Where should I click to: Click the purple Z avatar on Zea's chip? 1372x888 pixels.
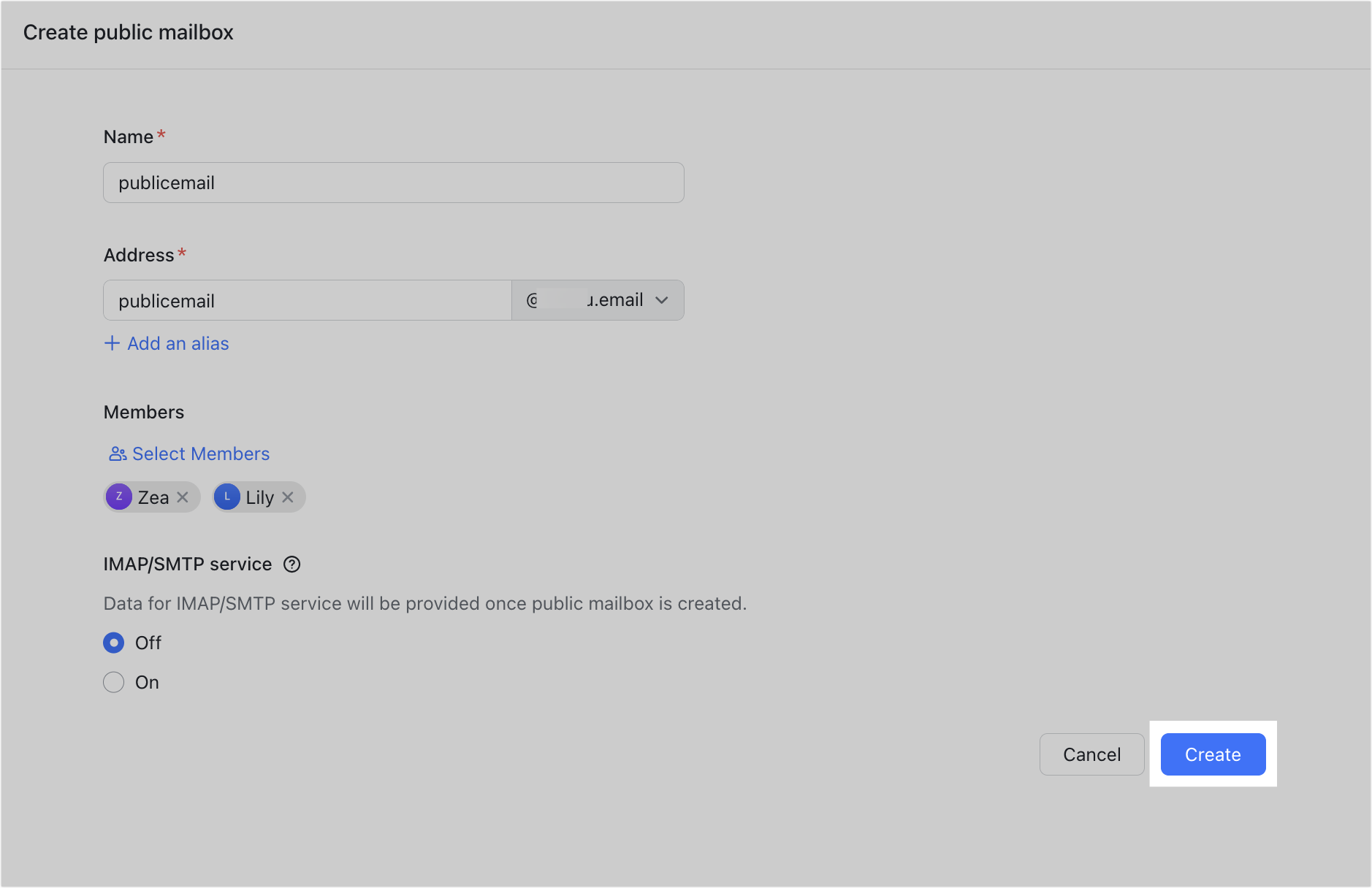[119, 497]
